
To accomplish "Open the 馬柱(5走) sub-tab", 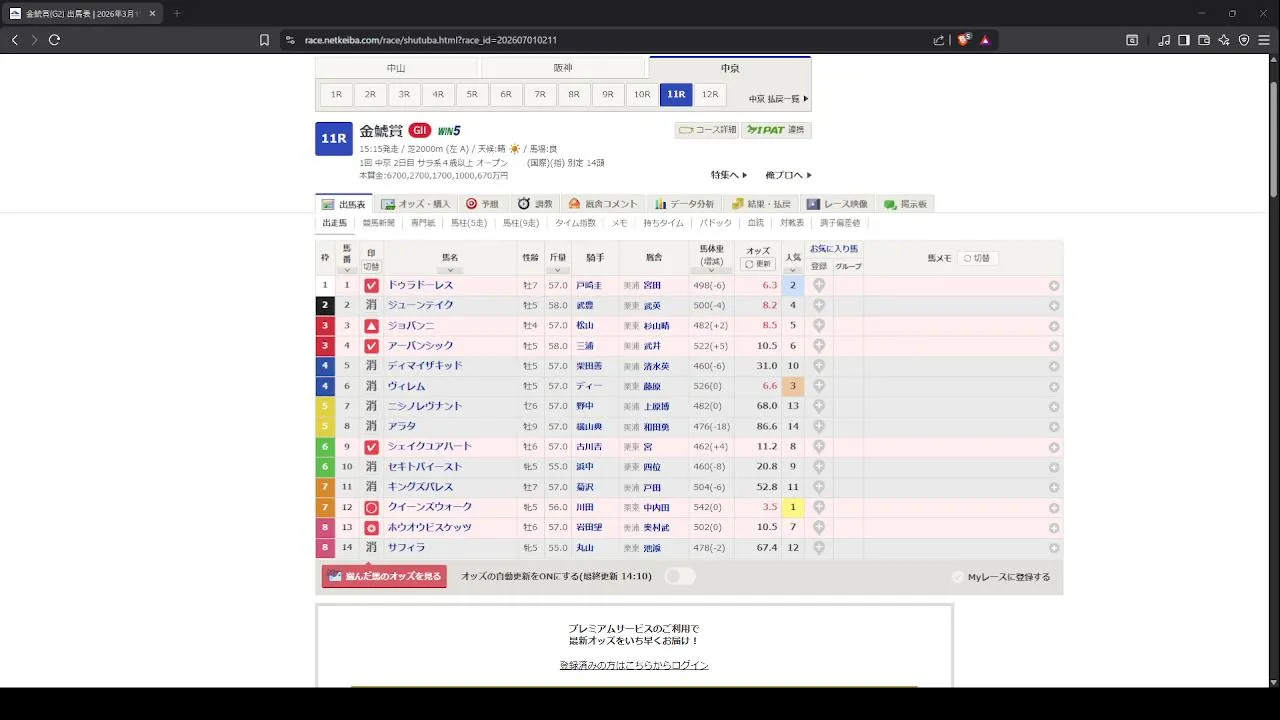I will point(469,223).
